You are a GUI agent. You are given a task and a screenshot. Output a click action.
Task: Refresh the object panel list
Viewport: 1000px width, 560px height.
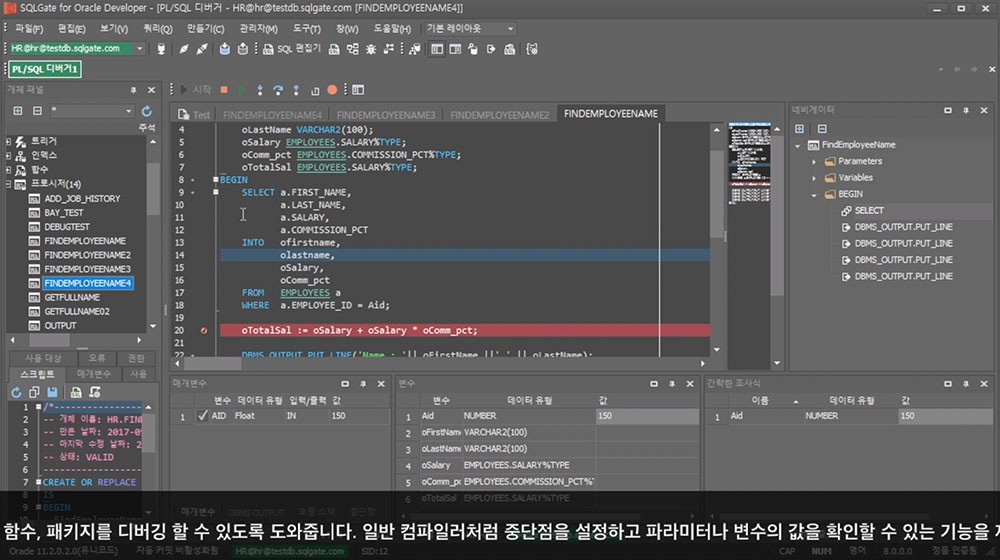click(x=147, y=111)
